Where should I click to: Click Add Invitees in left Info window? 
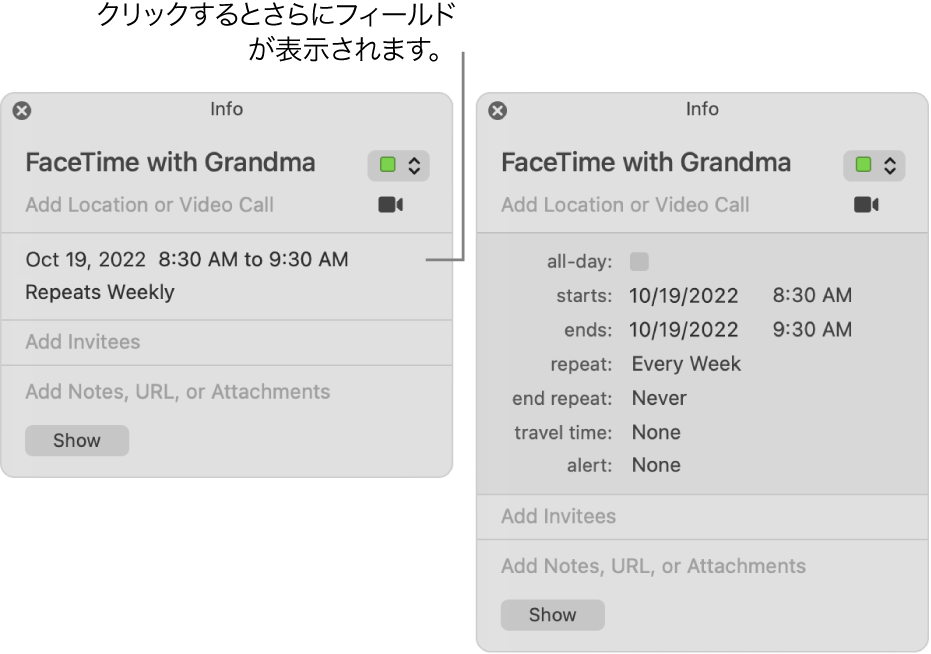pyautogui.click(x=83, y=342)
